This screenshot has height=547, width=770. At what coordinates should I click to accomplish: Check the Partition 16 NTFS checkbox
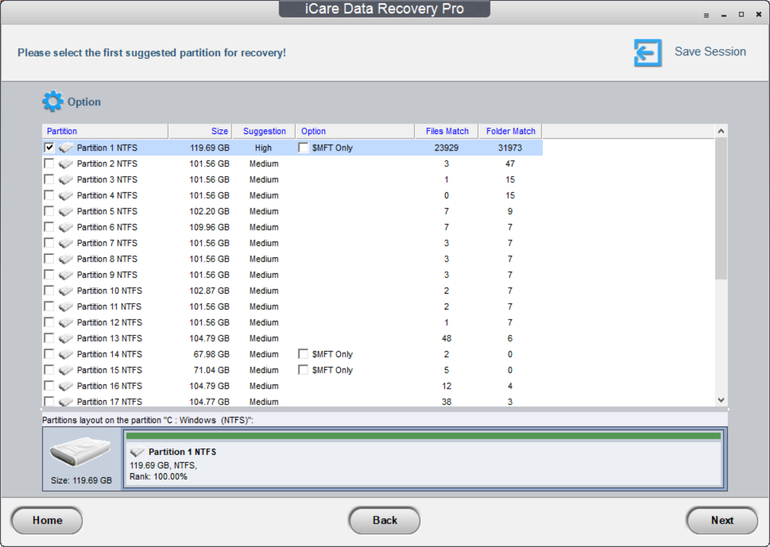coord(49,385)
